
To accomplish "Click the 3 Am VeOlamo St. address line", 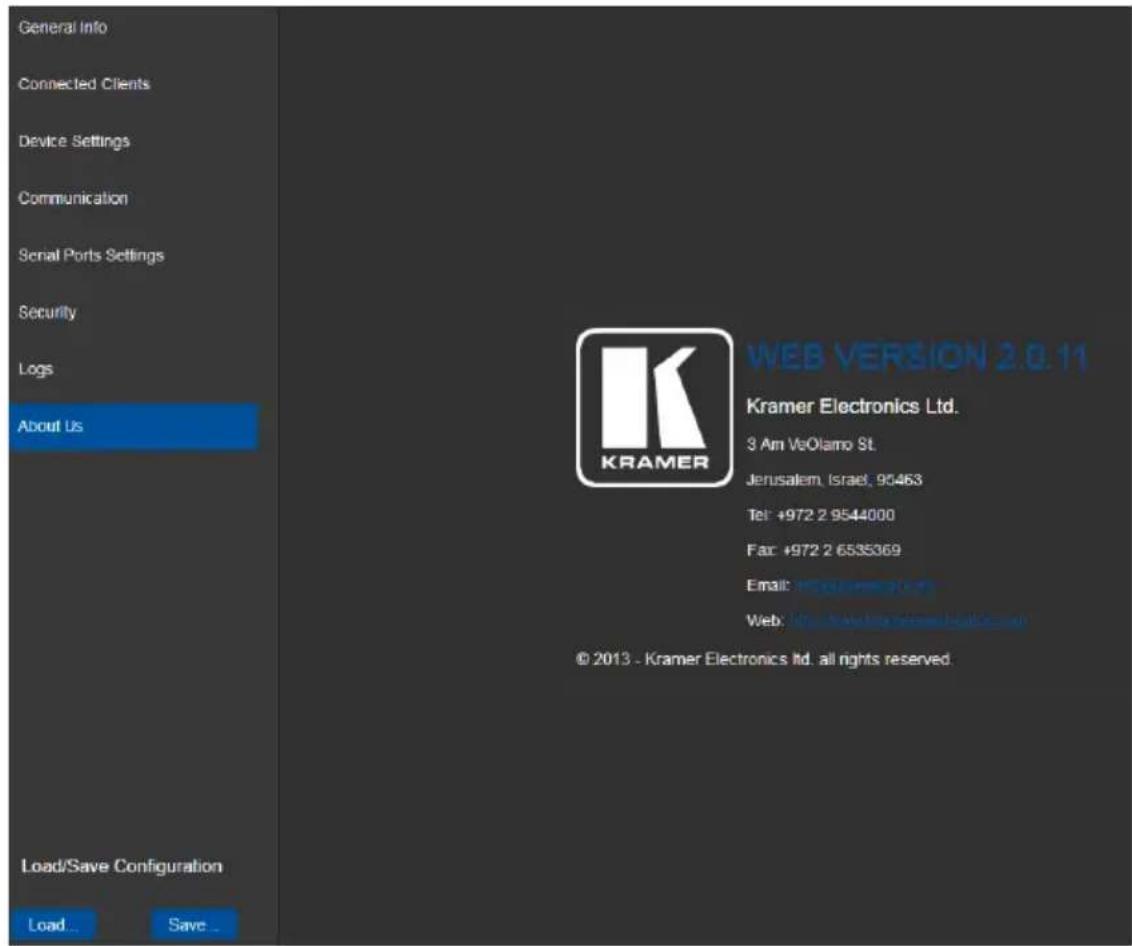I will pos(811,444).
